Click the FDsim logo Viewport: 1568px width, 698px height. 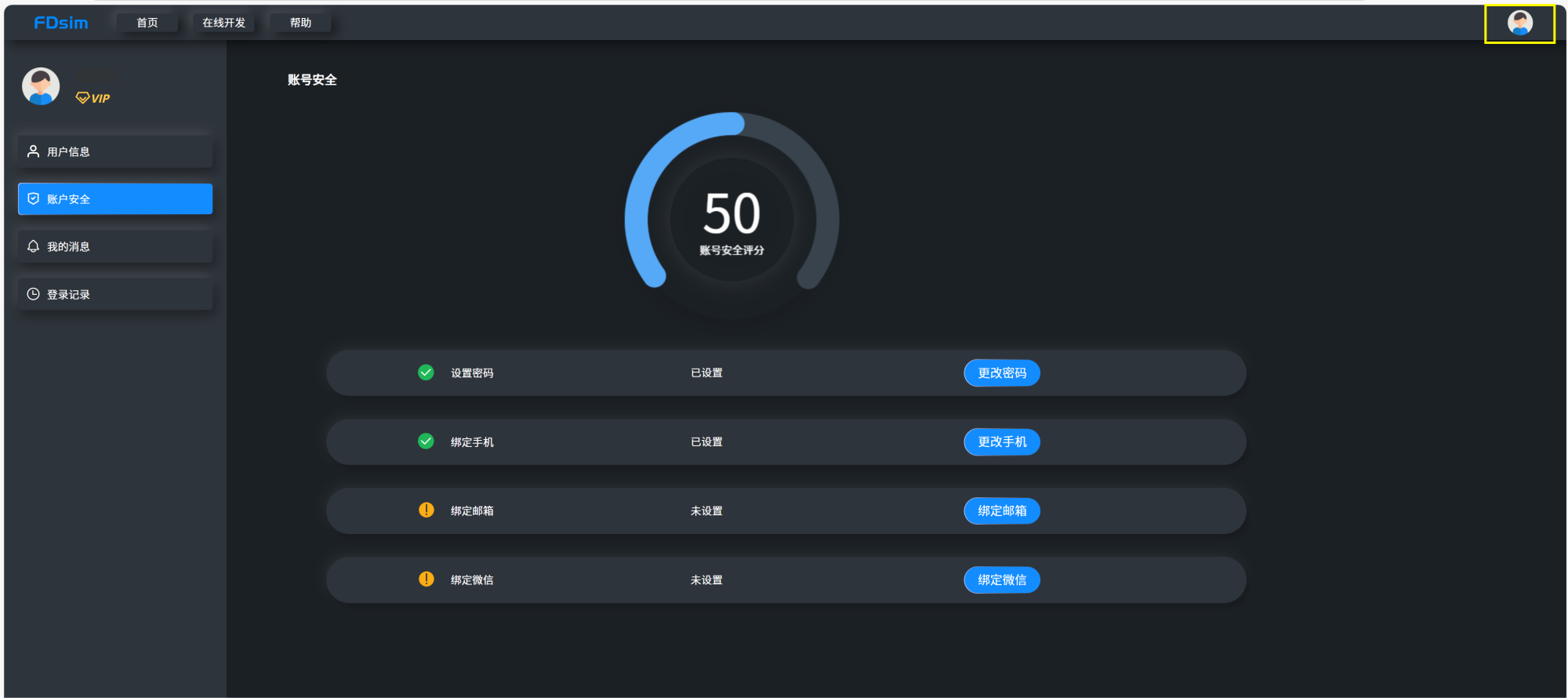61,23
